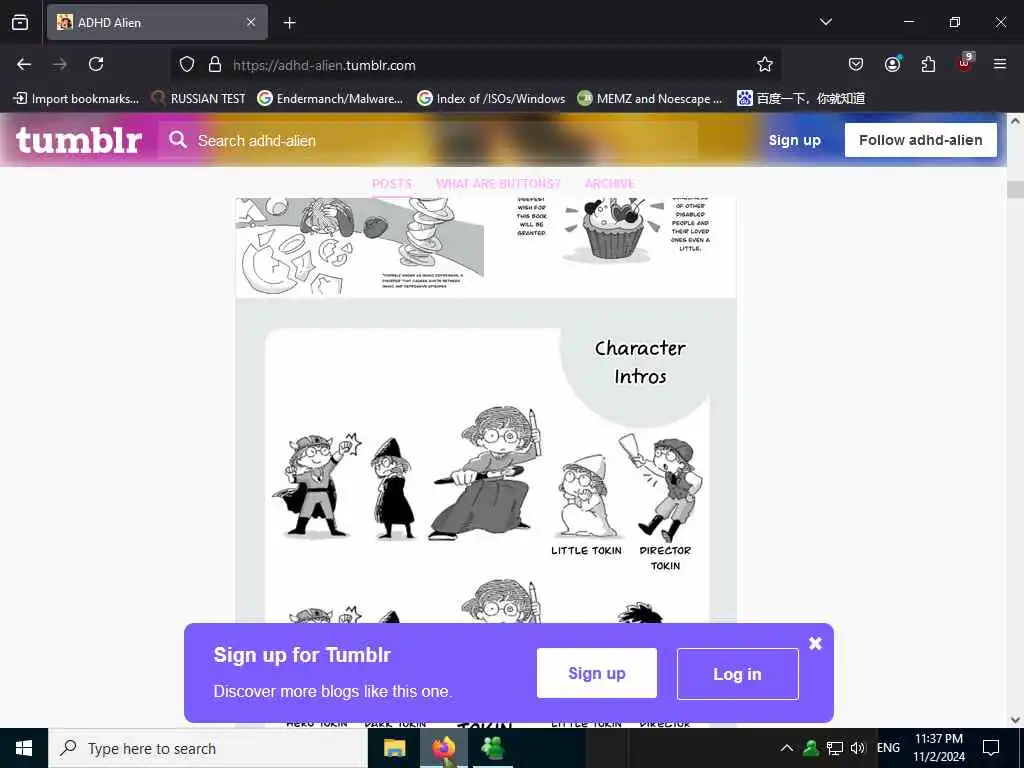Go back with the back arrow

point(24,64)
